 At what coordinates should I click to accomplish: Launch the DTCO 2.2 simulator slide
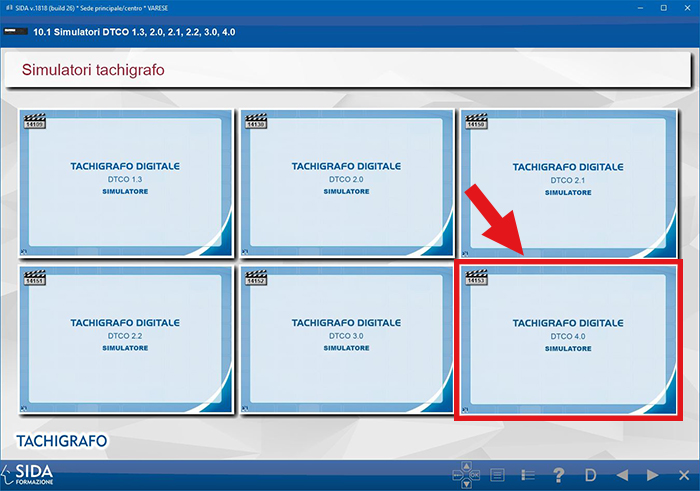tap(126, 336)
